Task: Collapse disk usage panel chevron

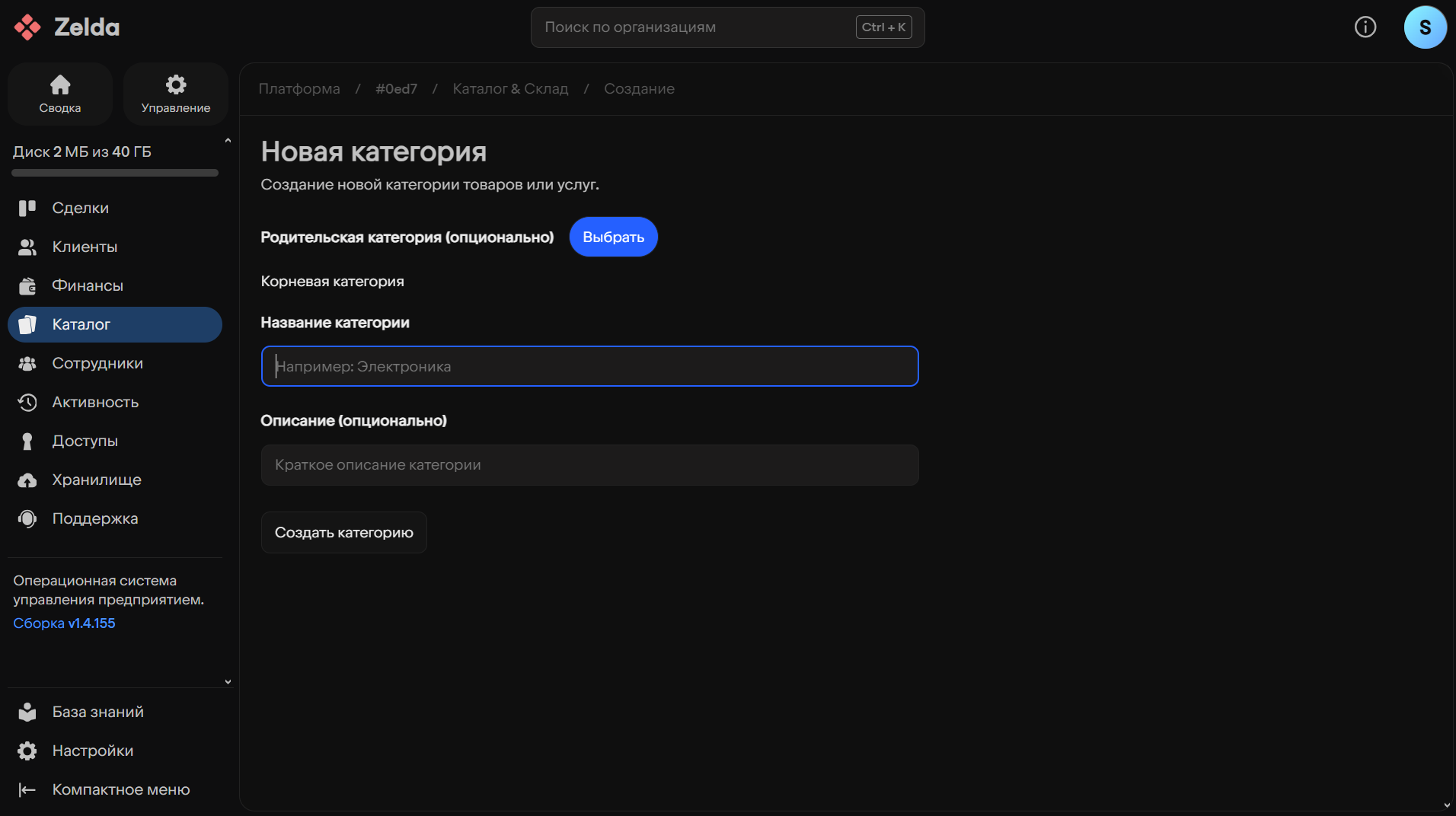Action: click(228, 141)
